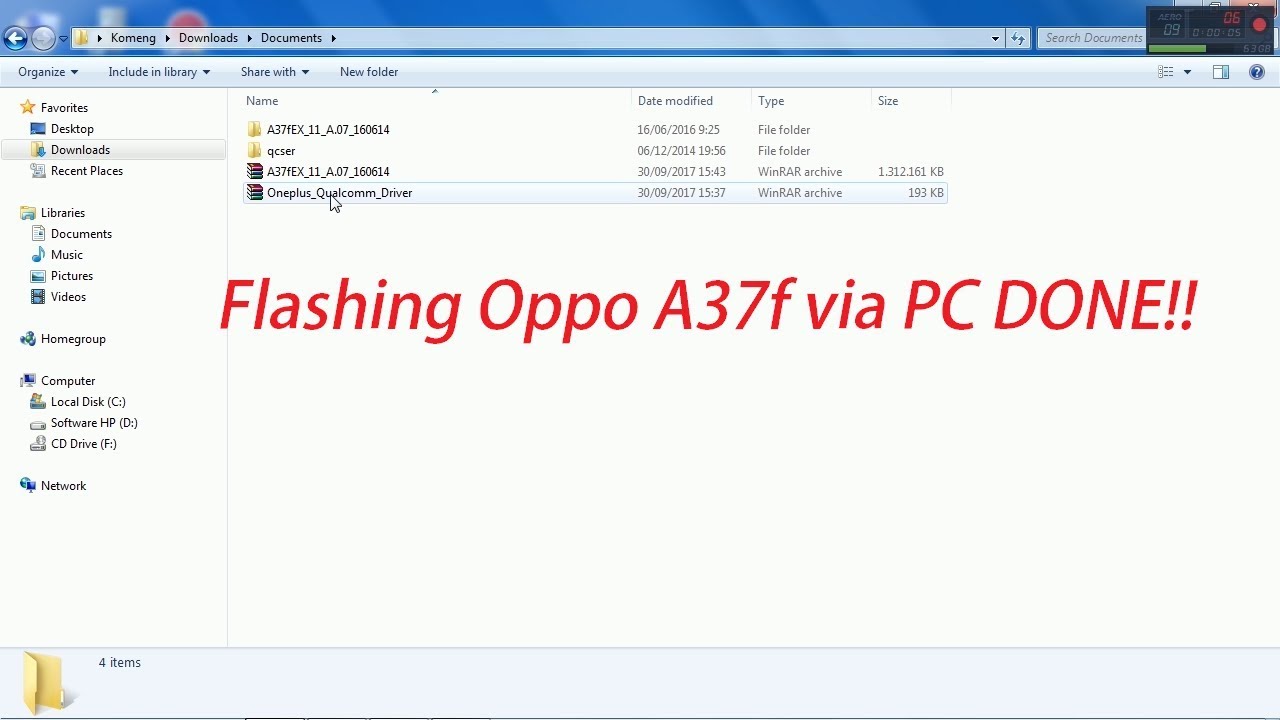Image resolution: width=1280 pixels, height=720 pixels.
Task: Expand the address bar history dropdown
Action: pos(995,38)
